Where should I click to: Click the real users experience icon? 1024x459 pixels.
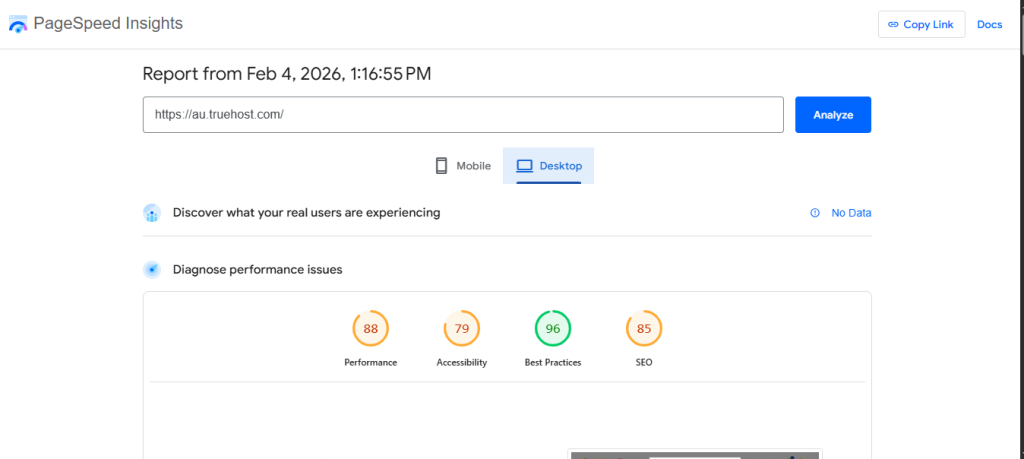pos(152,213)
